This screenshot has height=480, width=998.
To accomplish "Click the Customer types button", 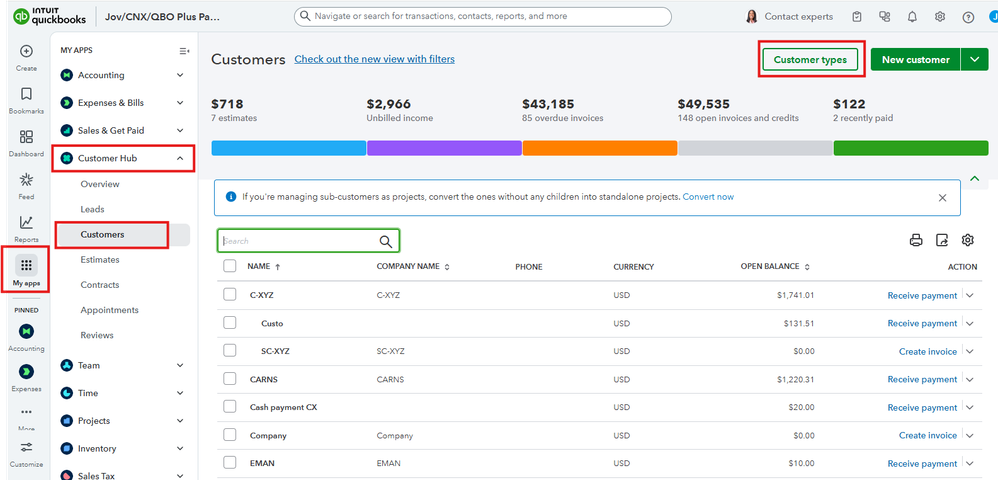I will [x=810, y=60].
